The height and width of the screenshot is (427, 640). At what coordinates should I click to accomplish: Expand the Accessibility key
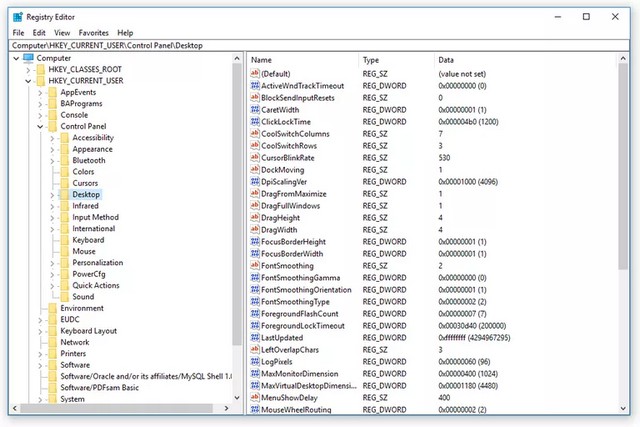pyautogui.click(x=52, y=138)
